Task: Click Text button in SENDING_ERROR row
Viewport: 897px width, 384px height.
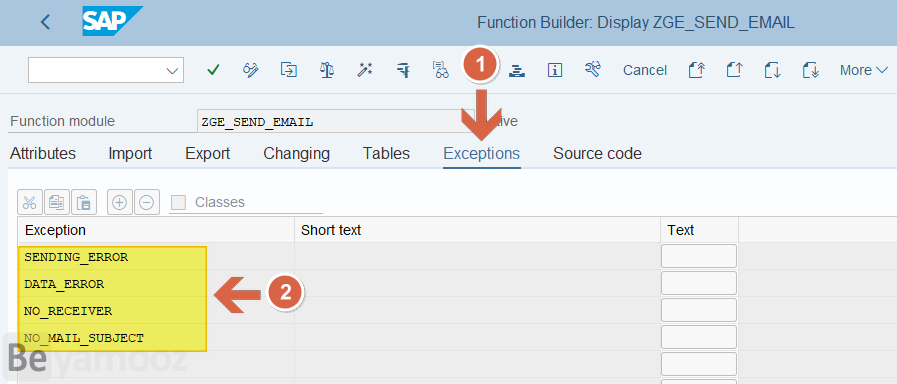Action: point(698,256)
